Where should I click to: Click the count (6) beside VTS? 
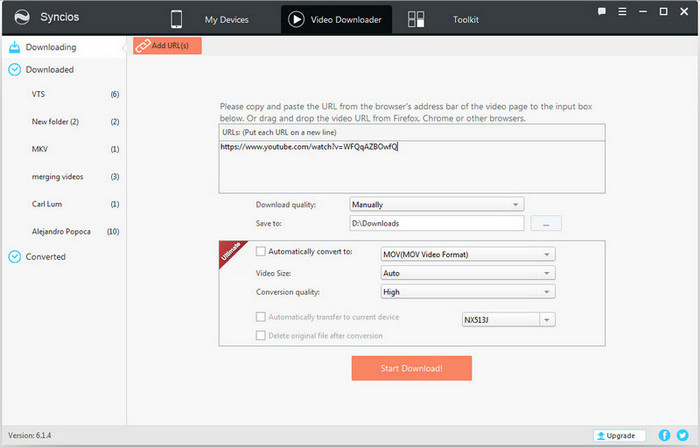tap(115, 94)
